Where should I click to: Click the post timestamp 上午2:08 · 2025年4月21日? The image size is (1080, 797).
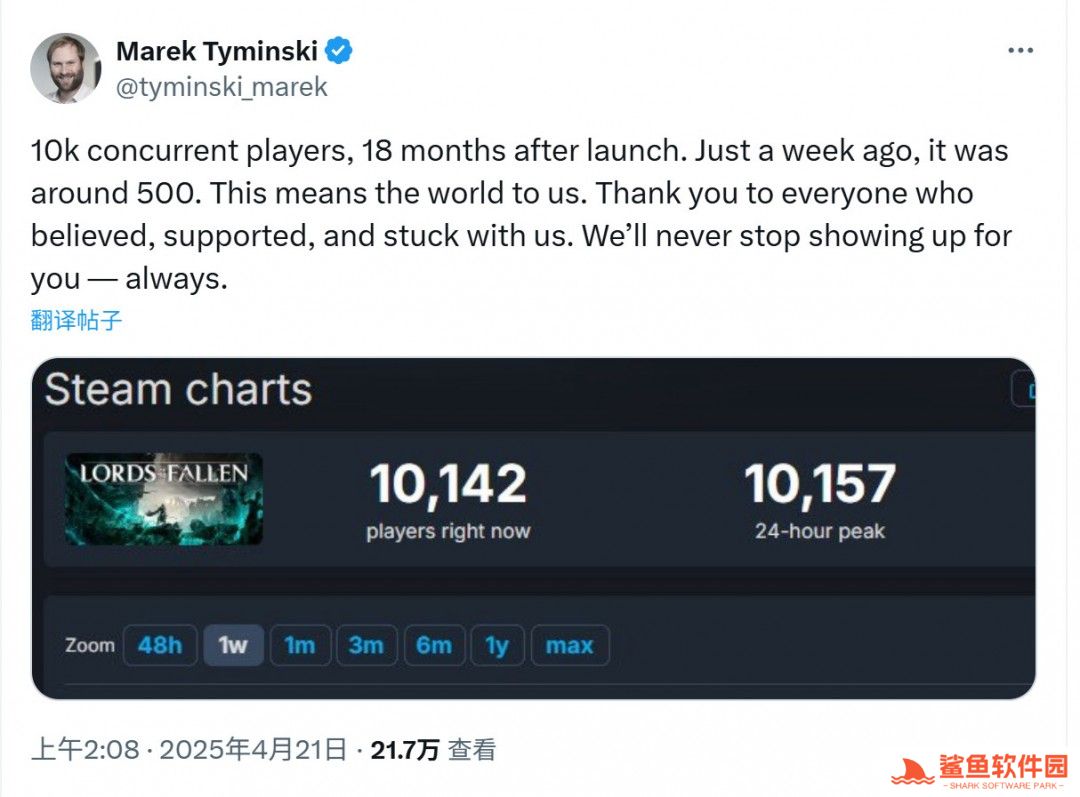189,749
